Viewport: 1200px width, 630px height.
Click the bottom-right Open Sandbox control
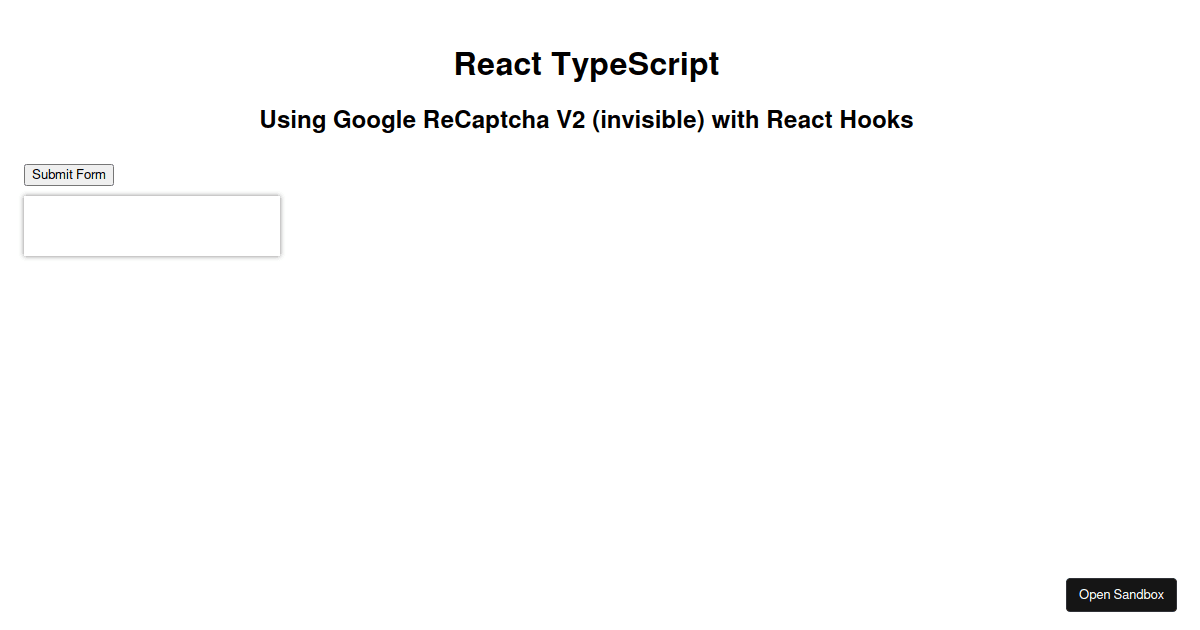click(1121, 594)
